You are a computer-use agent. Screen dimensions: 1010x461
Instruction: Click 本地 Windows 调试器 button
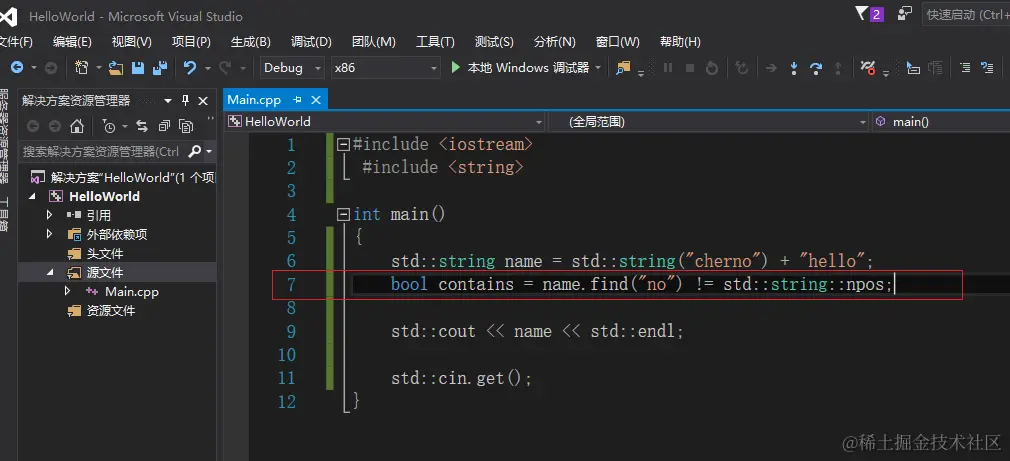point(522,68)
